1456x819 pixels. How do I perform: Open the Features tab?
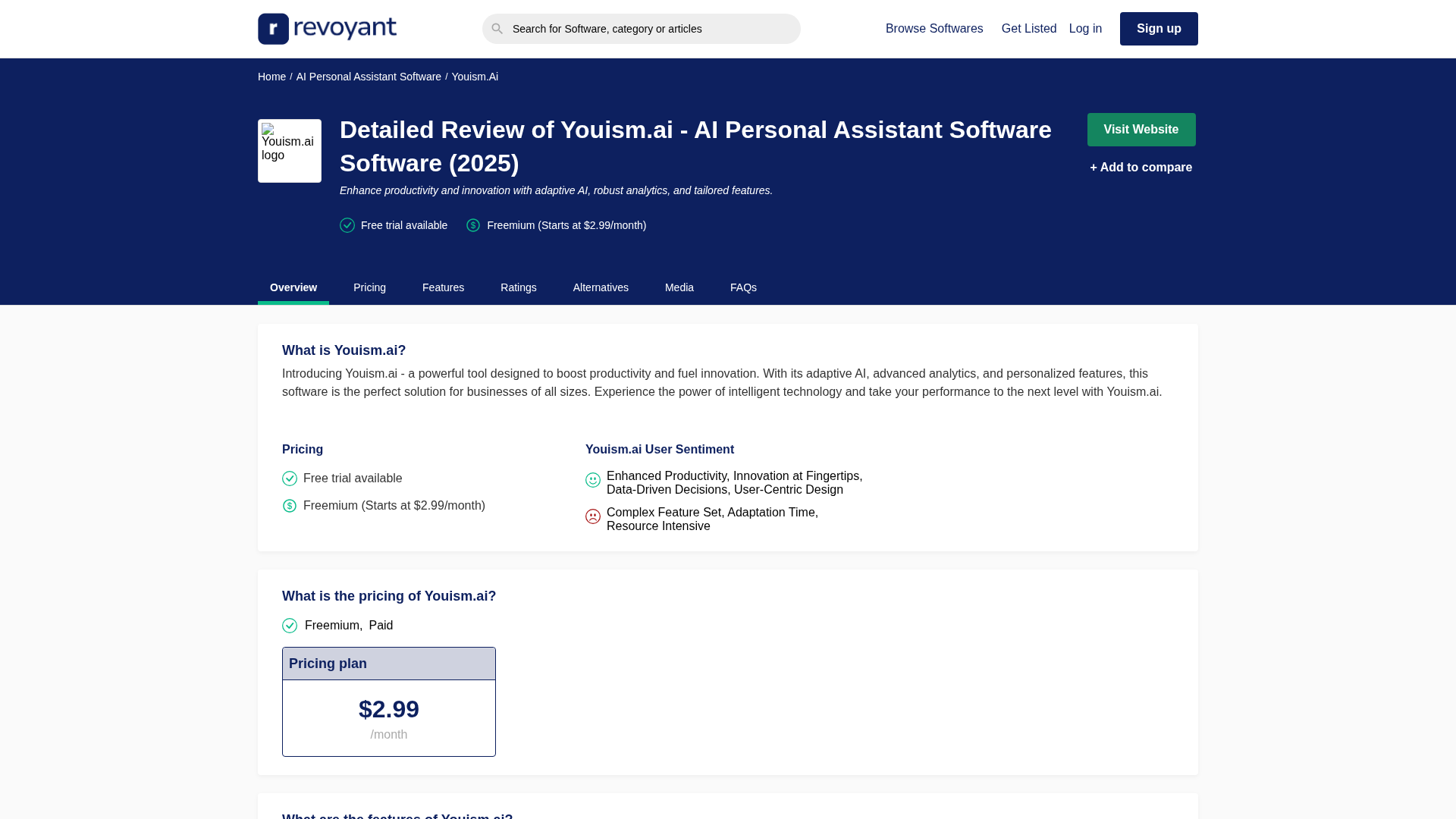[443, 287]
